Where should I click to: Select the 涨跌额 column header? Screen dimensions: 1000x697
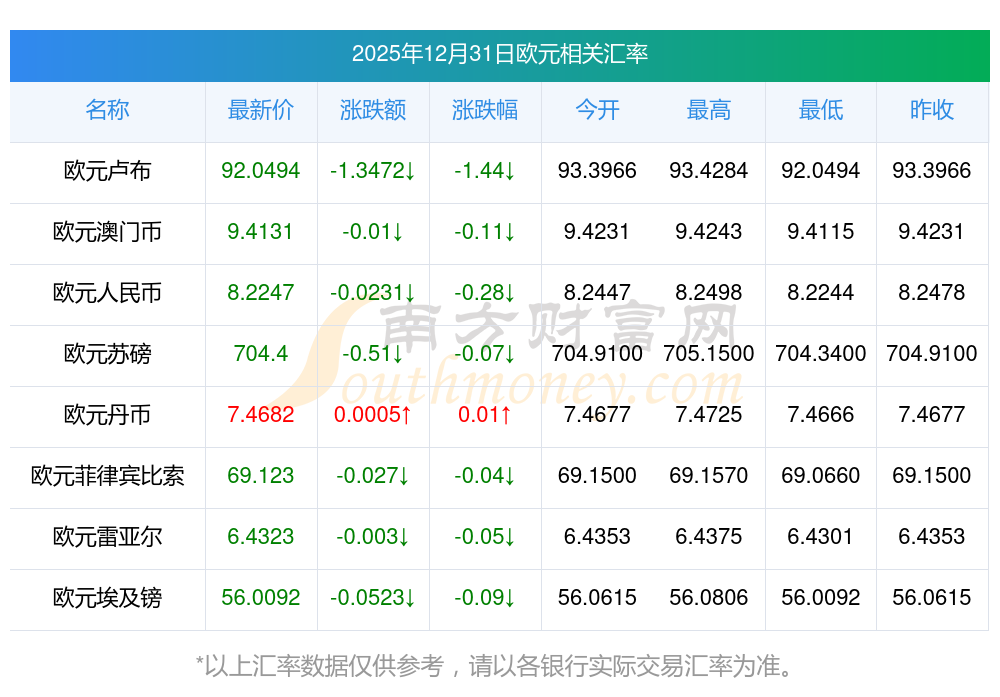(372, 110)
